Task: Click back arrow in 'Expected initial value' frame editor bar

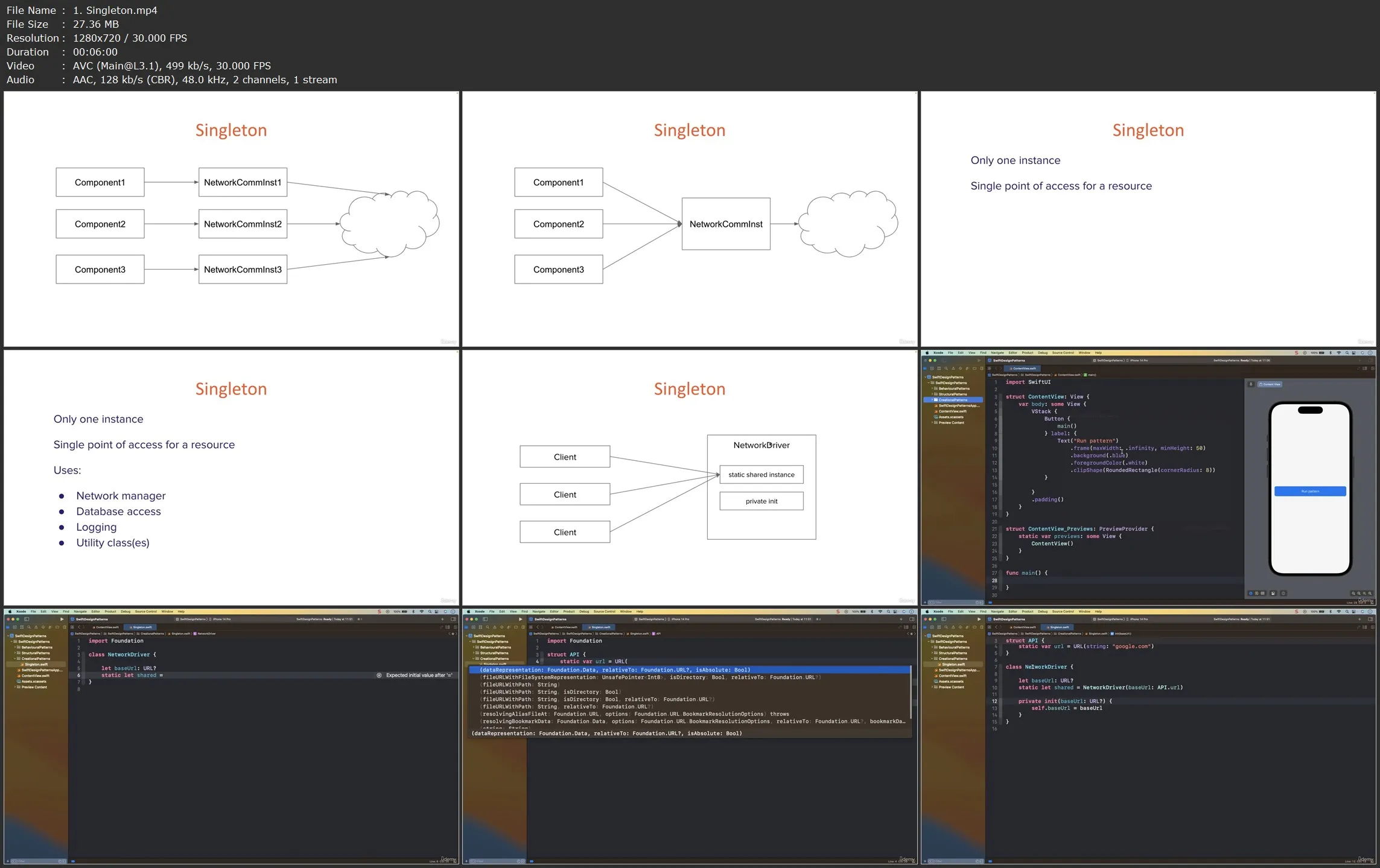Action: click(x=78, y=627)
